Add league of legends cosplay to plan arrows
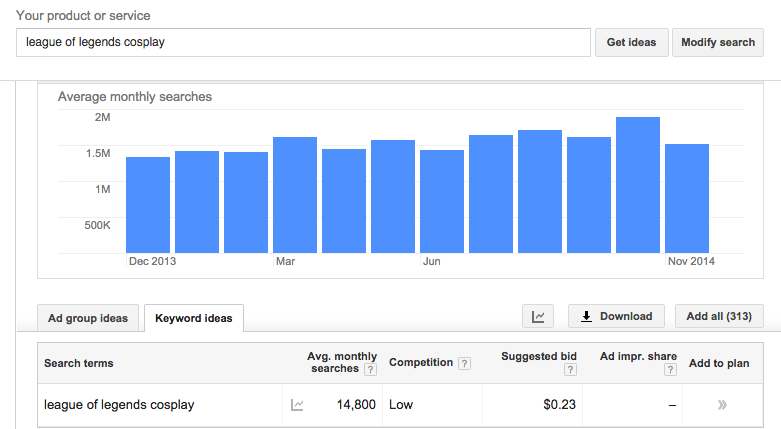The height and width of the screenshot is (429, 781). coord(722,405)
